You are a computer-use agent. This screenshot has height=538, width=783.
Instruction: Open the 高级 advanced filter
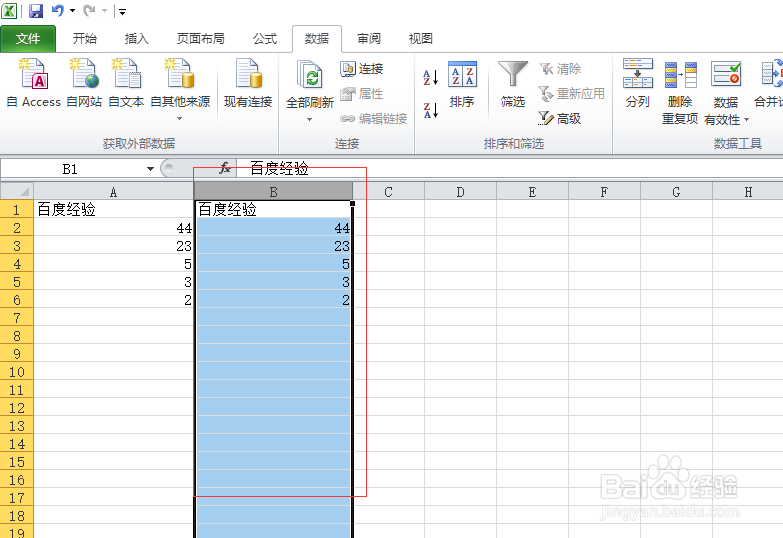(560, 118)
